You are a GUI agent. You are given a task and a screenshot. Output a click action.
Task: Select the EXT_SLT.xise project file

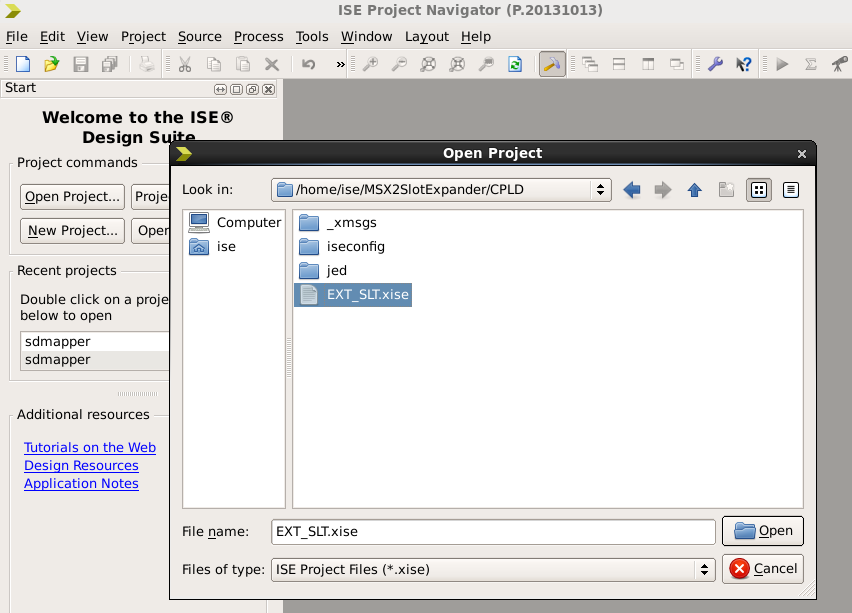367,294
